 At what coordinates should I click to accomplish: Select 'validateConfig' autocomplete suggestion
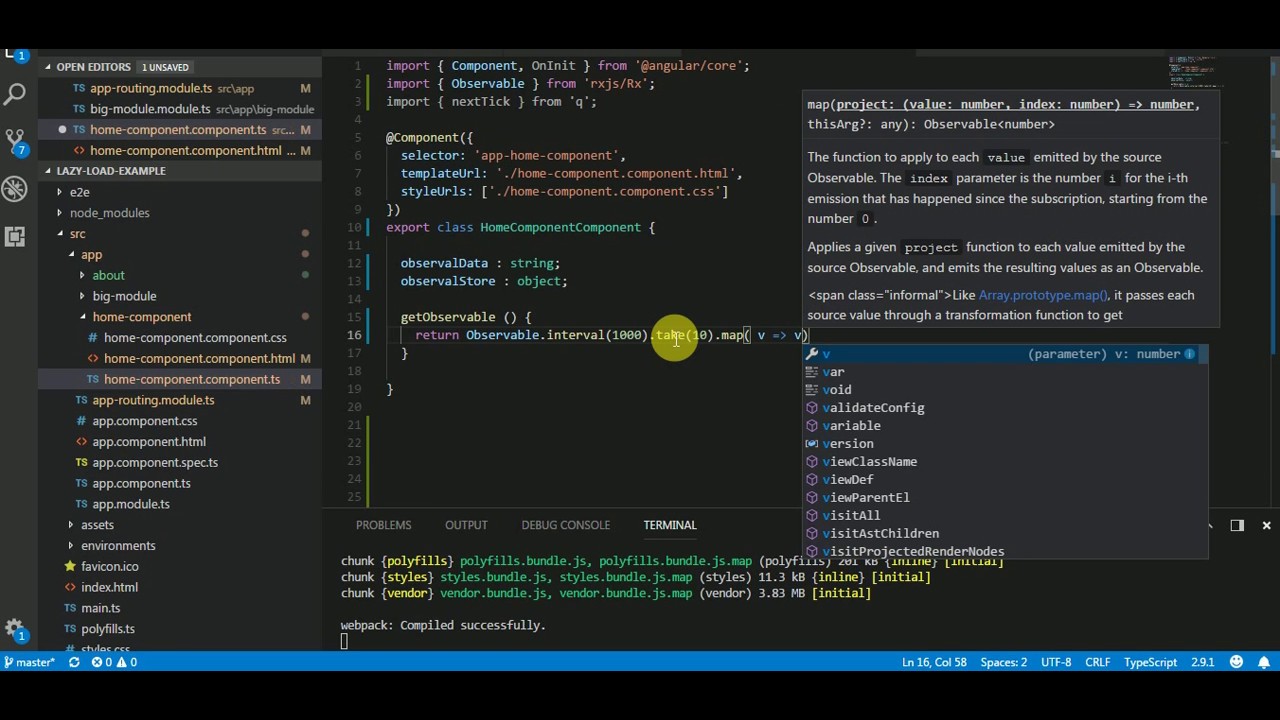(1005, 408)
